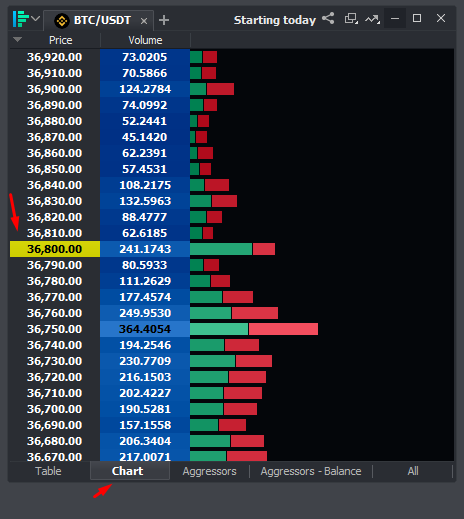The height and width of the screenshot is (519, 464).
Task: Select the All view mode
Action: (x=413, y=471)
